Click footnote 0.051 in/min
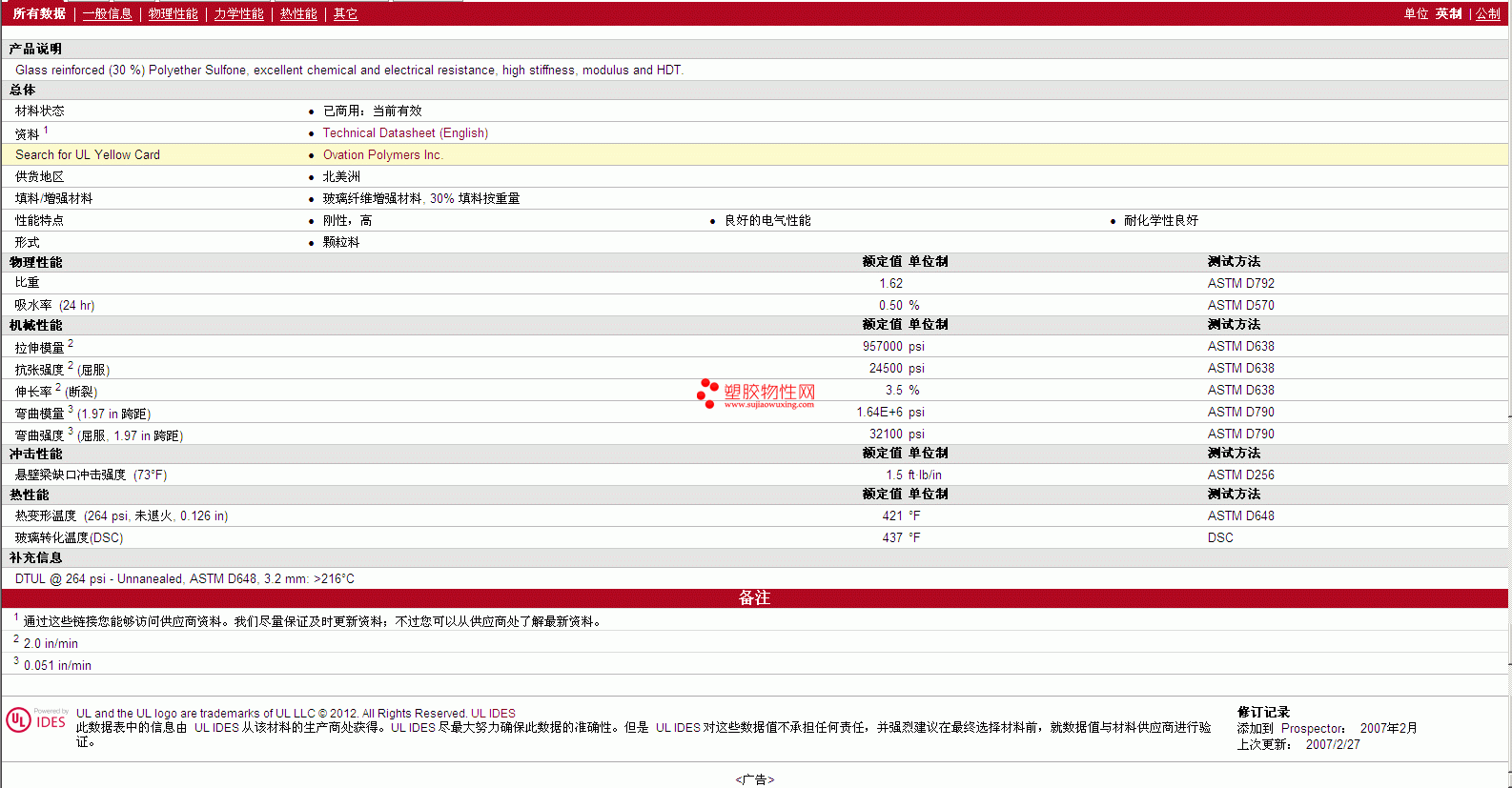The width and height of the screenshot is (1512, 788). (57, 666)
